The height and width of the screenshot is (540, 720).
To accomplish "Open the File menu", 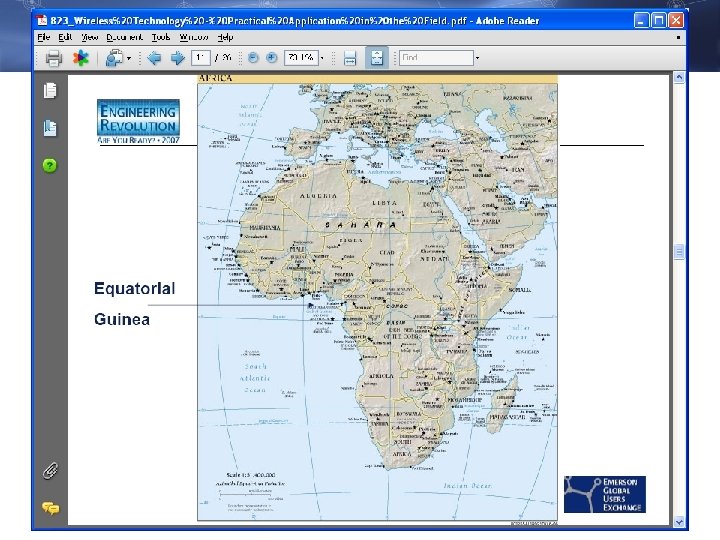I will point(44,37).
